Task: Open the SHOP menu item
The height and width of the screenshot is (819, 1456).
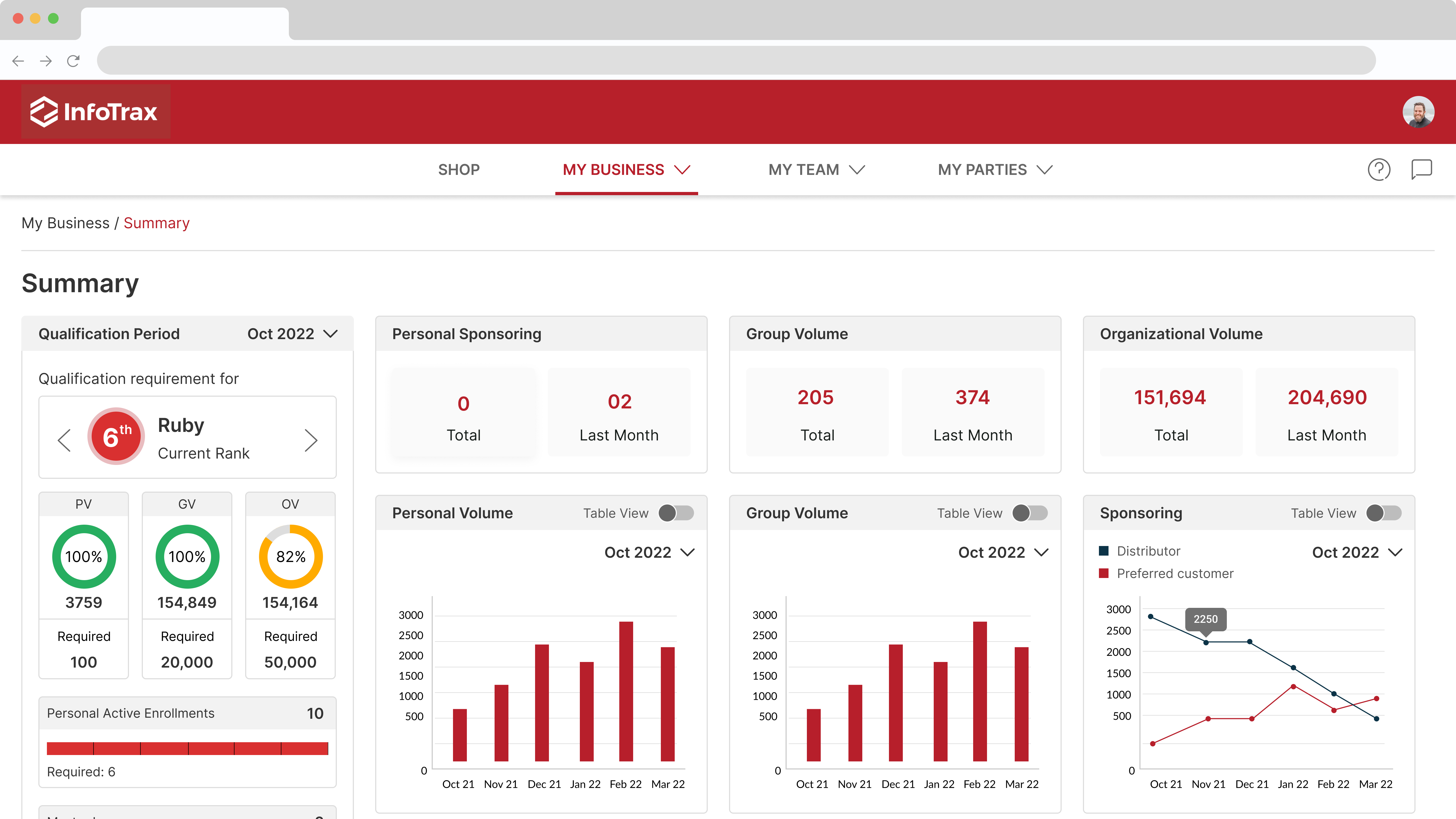Action: point(458,170)
